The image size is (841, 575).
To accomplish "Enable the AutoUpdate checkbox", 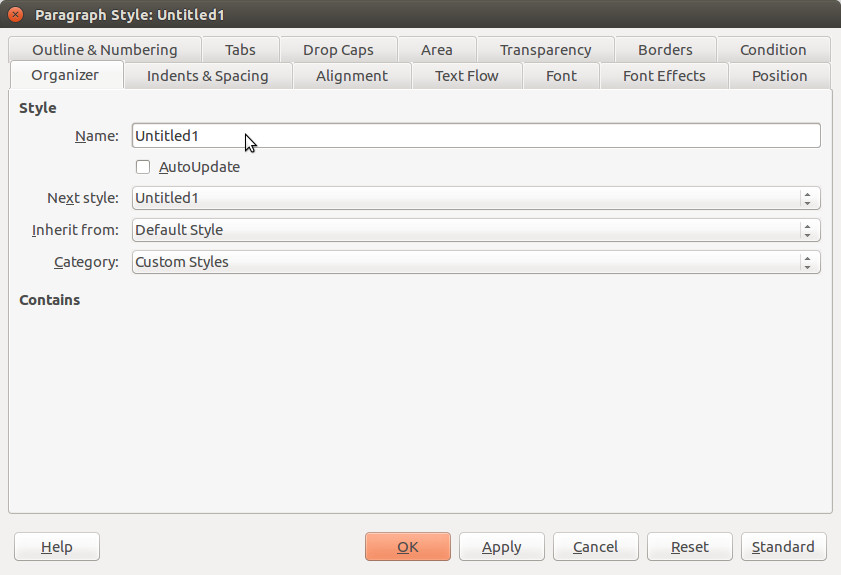I will [x=143, y=167].
